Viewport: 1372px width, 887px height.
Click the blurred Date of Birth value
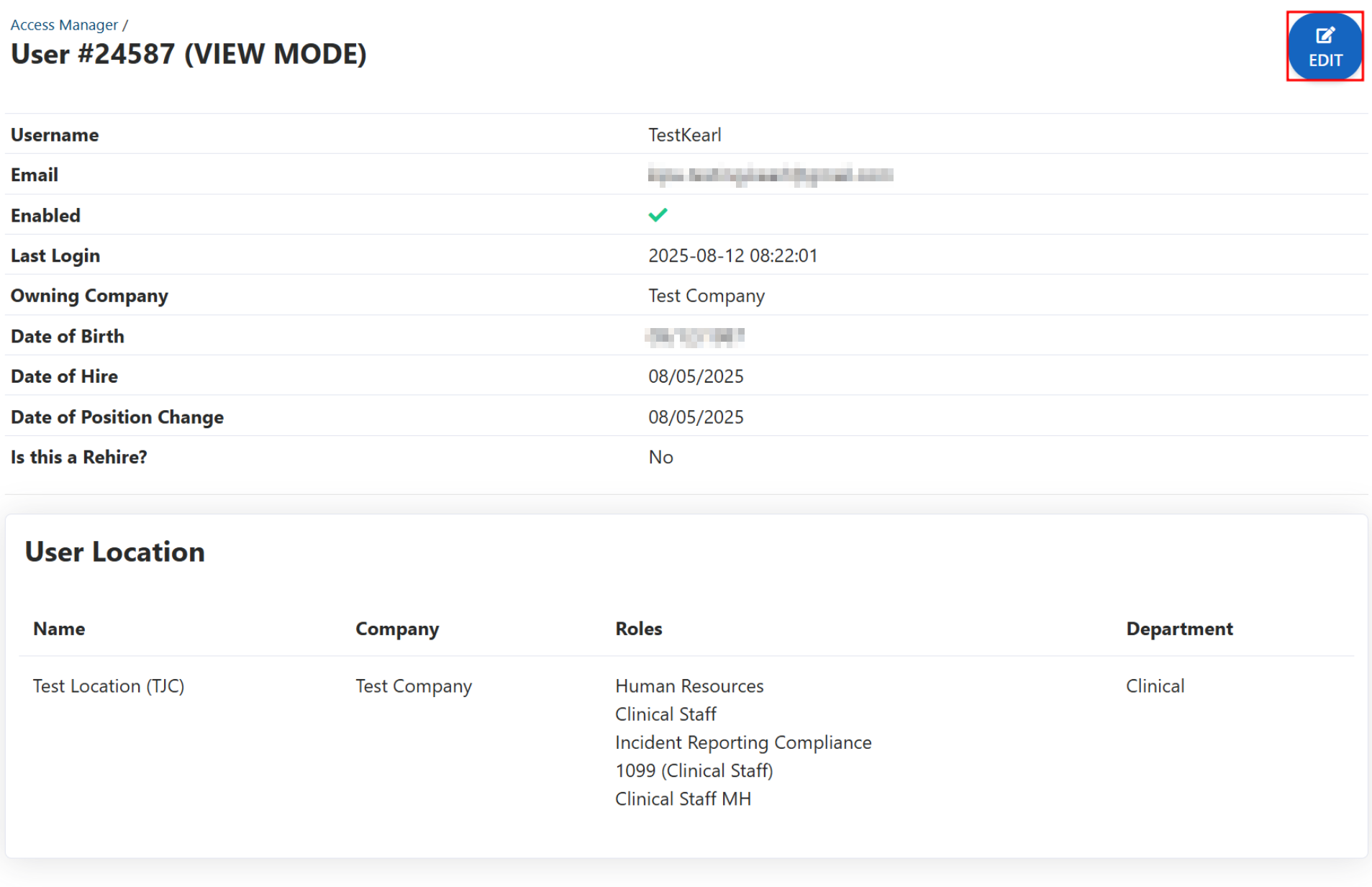pyautogui.click(x=695, y=337)
